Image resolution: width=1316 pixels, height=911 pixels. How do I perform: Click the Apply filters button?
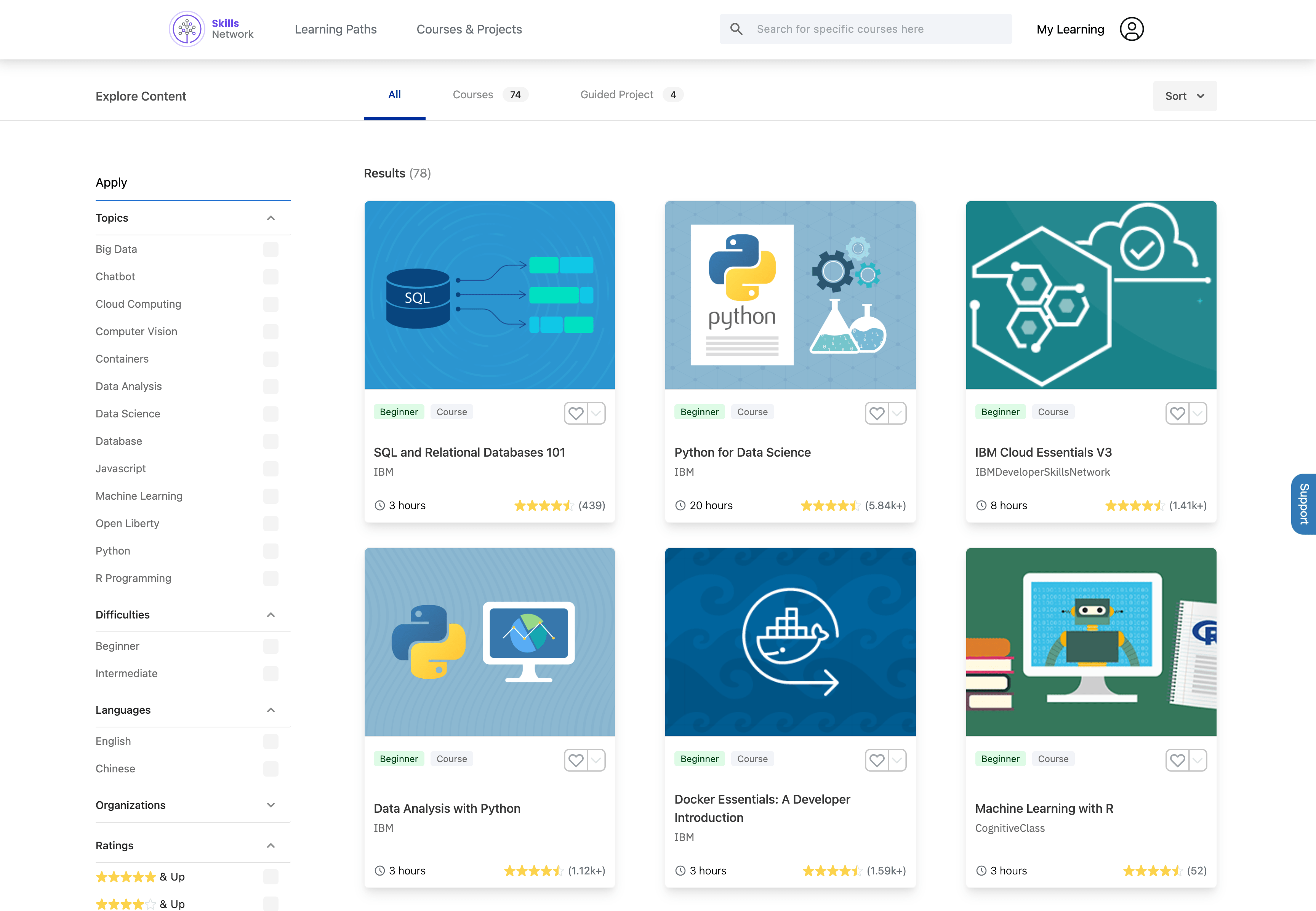coord(111,182)
